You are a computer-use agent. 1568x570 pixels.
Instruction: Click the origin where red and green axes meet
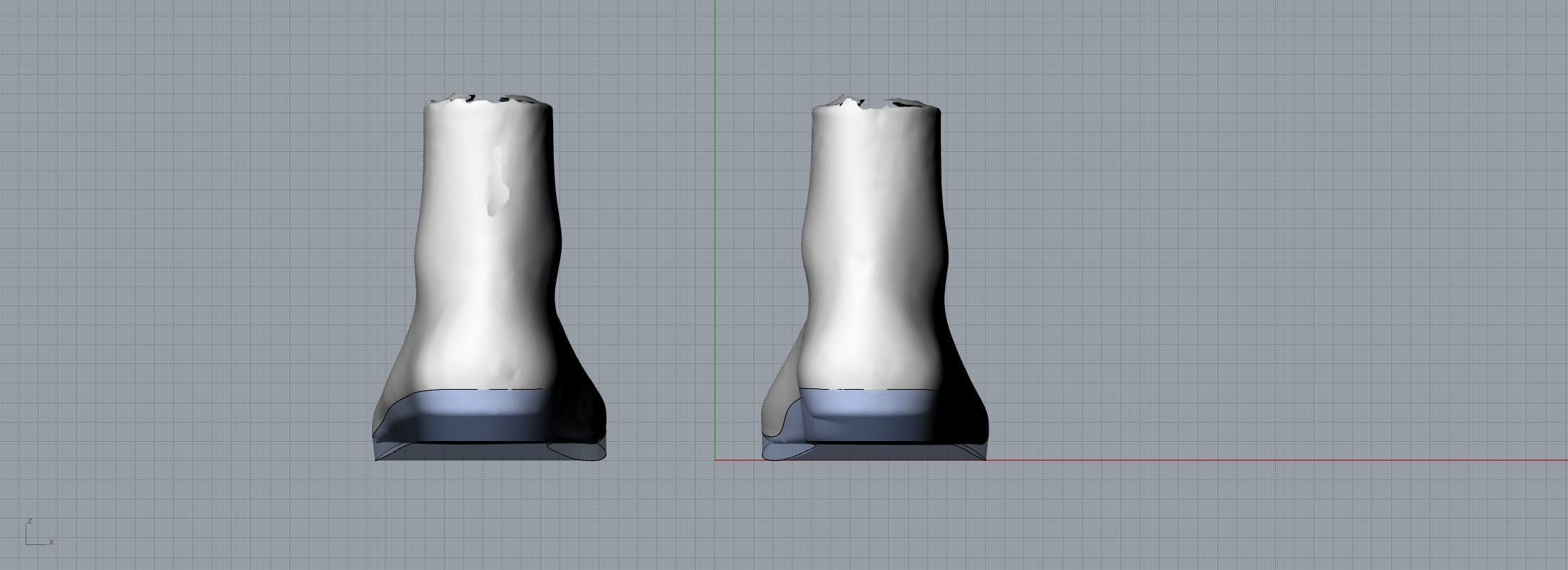coord(715,460)
